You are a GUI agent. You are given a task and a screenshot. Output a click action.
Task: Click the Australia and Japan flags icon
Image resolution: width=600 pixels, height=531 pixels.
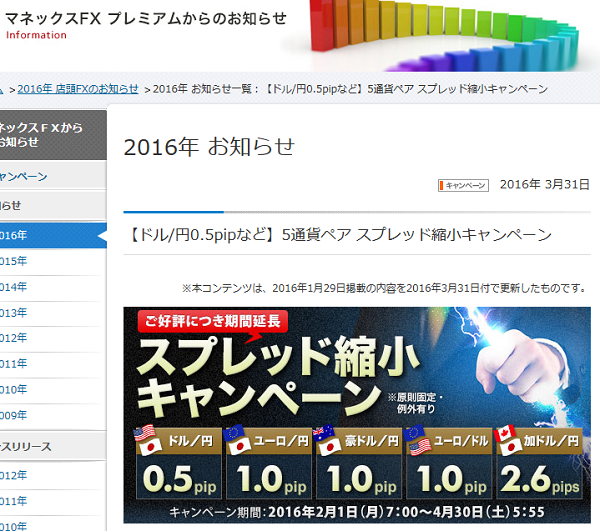click(327, 440)
